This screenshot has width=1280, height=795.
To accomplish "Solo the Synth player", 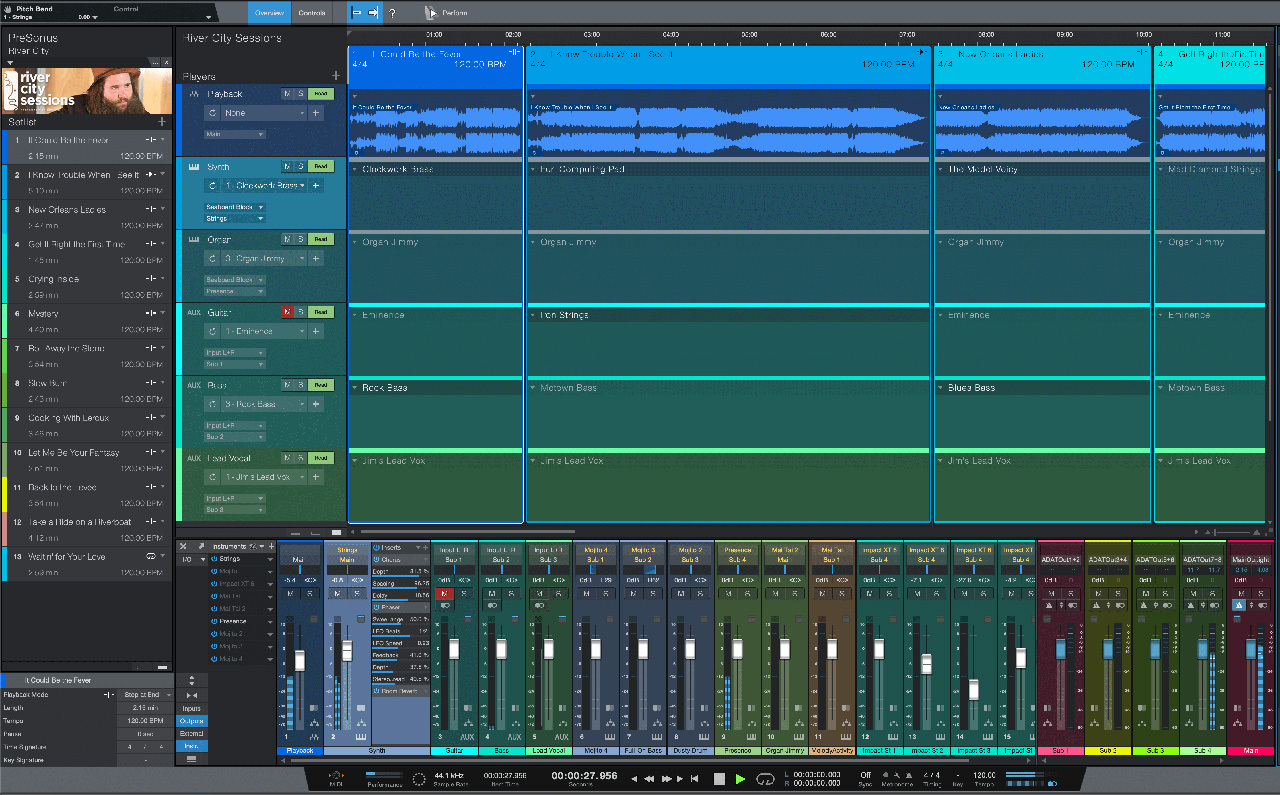I will click(x=299, y=166).
